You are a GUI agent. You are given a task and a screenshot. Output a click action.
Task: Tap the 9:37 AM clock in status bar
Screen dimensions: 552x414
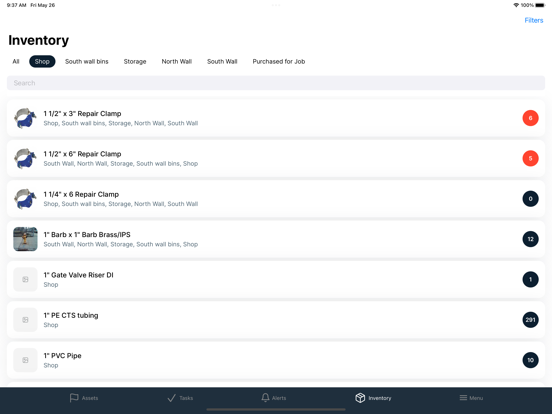(17, 5)
